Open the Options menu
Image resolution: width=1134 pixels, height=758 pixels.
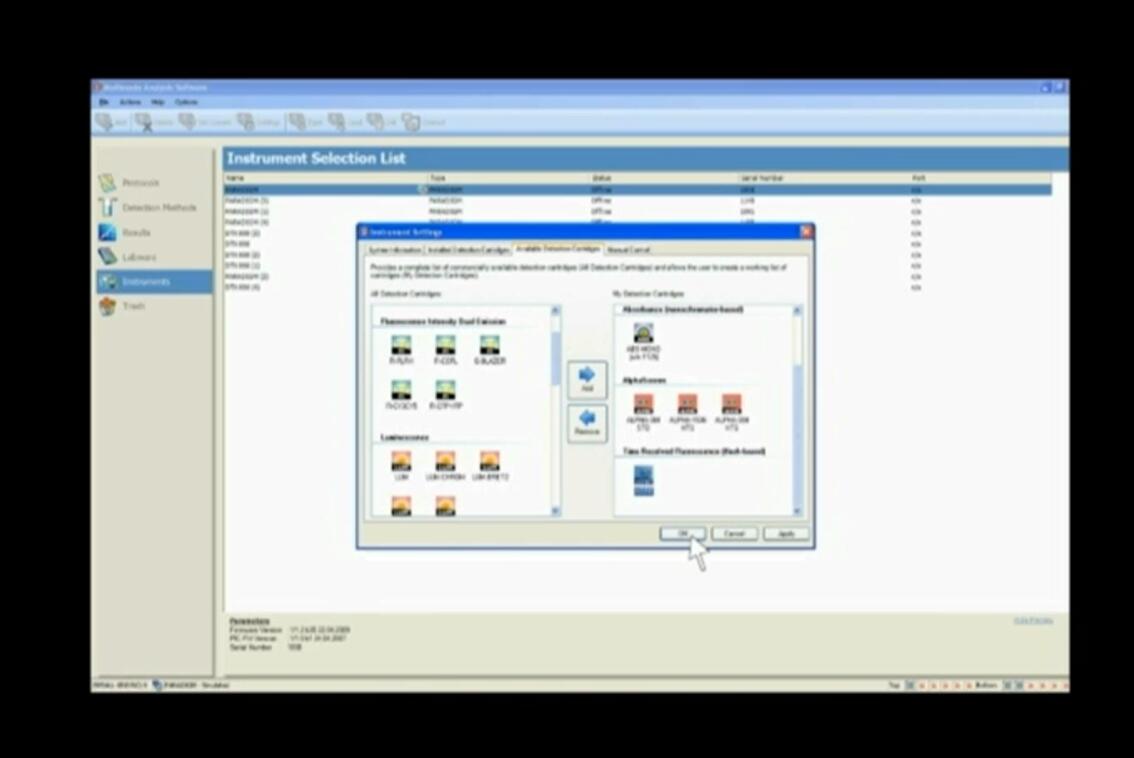pos(186,102)
